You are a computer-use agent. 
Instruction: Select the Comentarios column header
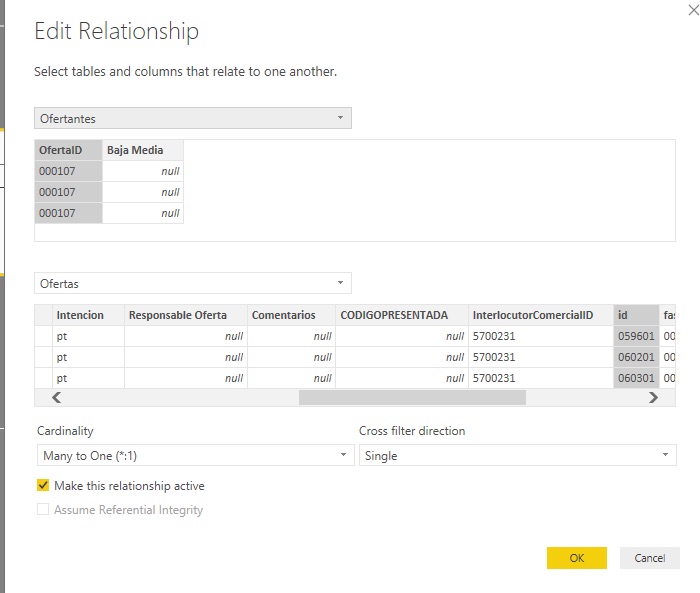click(292, 315)
